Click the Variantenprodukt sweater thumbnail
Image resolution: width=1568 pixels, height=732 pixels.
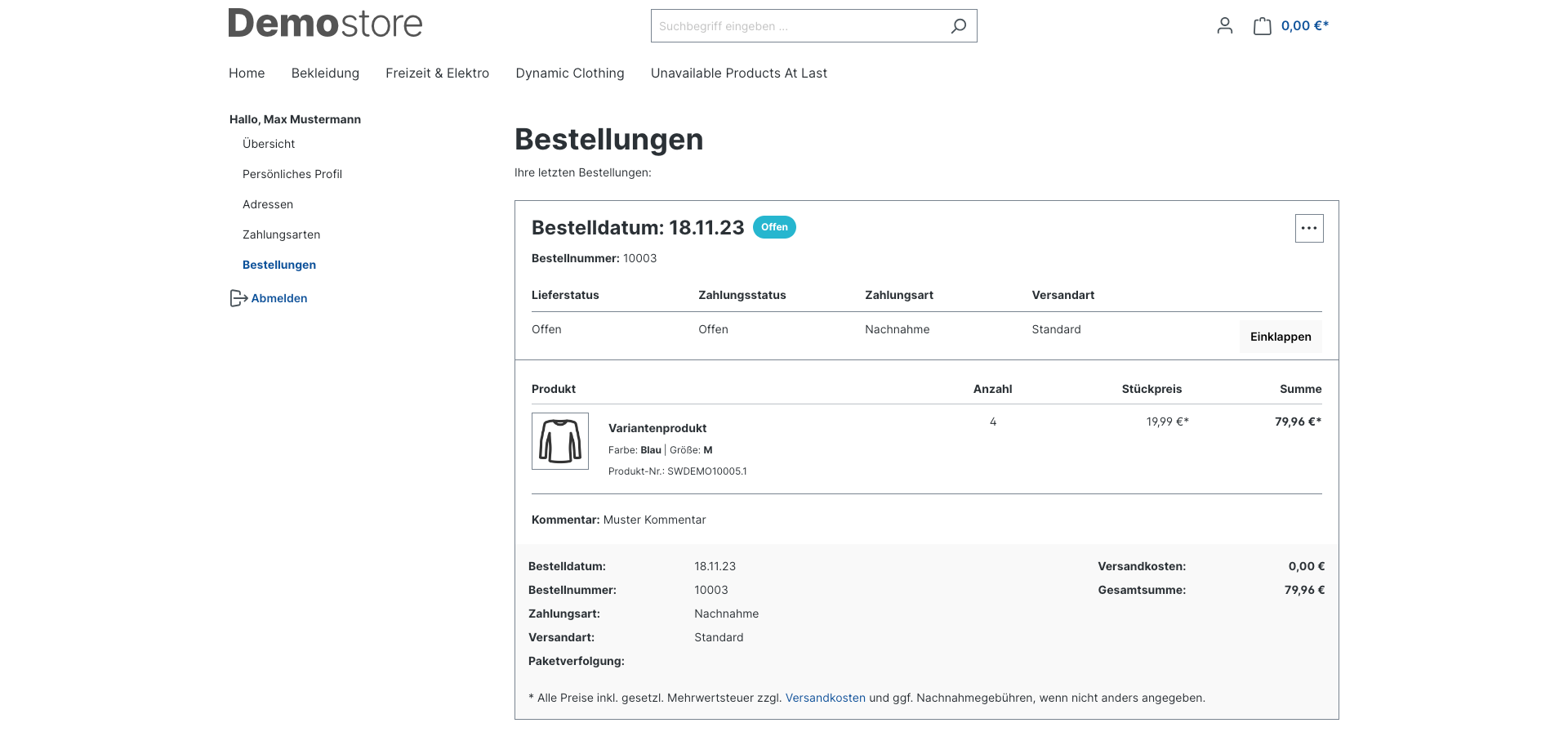[560, 441]
